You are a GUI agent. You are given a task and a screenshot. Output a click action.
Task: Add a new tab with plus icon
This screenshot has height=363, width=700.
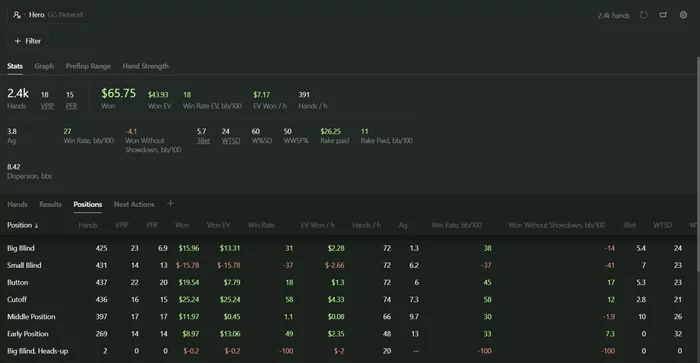click(x=170, y=204)
